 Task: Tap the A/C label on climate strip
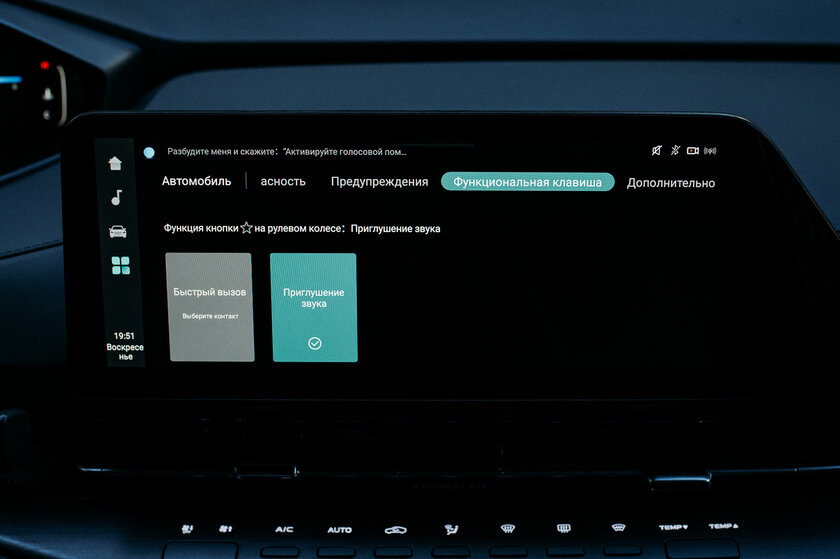tap(284, 530)
